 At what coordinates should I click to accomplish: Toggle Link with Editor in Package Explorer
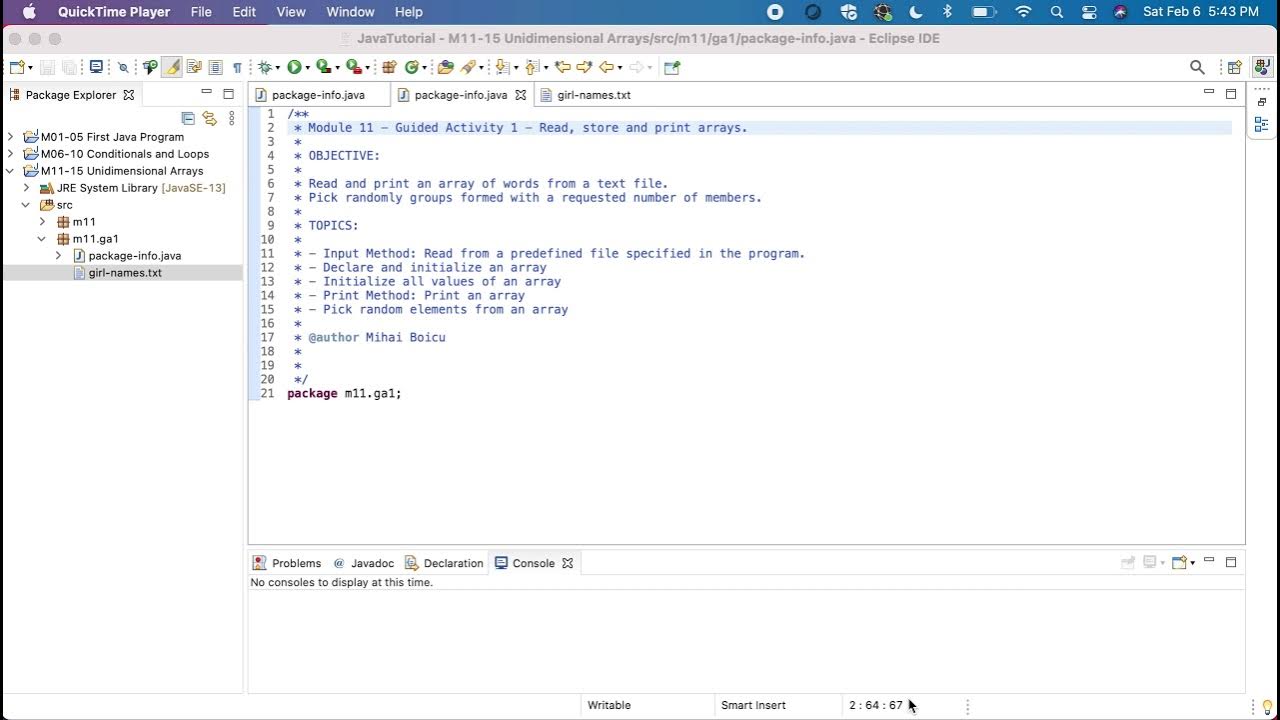pos(209,118)
